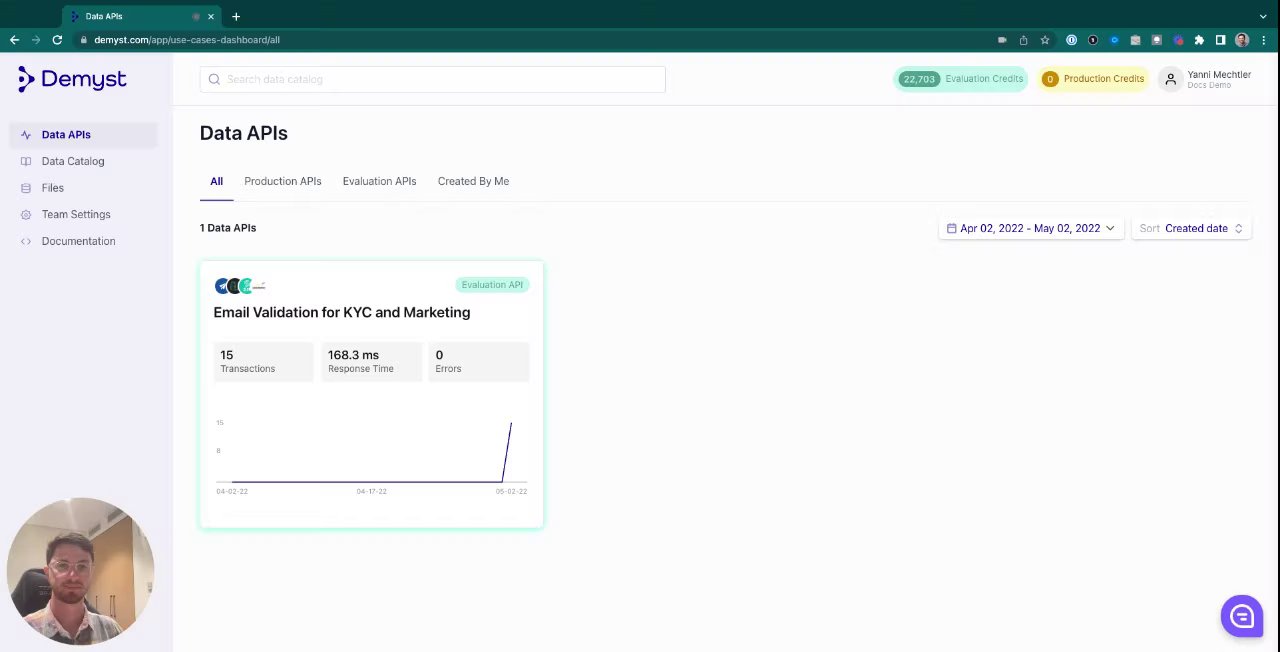Open the Chrome tab search chevron
The height and width of the screenshot is (652, 1280).
[1263, 16]
